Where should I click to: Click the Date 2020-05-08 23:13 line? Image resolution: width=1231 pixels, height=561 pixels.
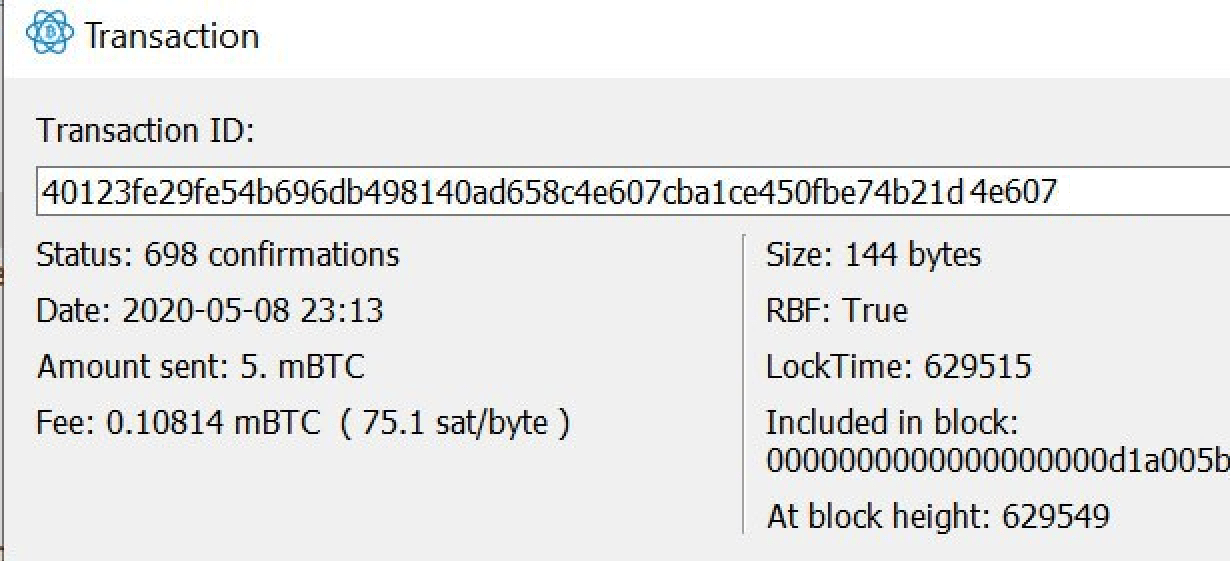tap(210, 310)
